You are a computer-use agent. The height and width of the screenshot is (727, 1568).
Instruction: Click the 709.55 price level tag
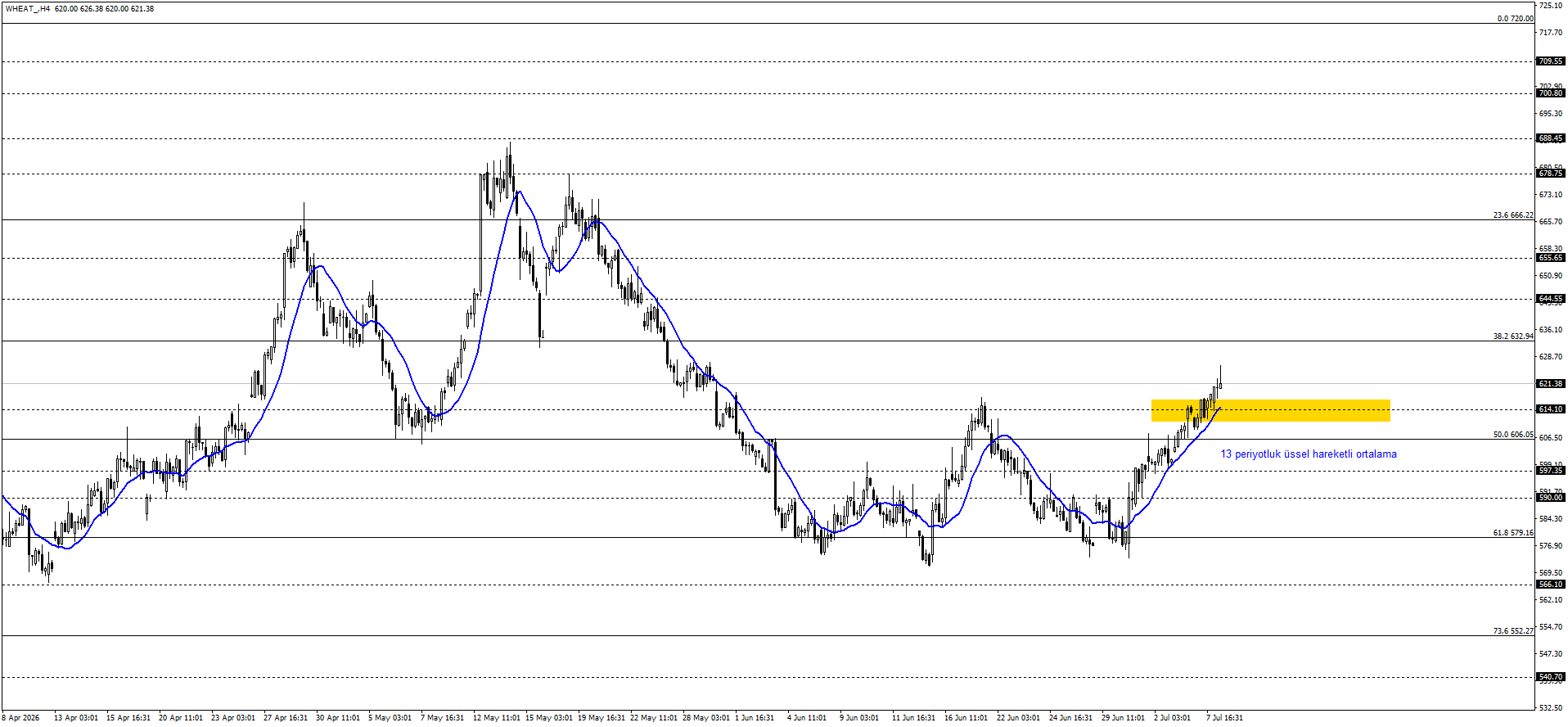[1551, 61]
